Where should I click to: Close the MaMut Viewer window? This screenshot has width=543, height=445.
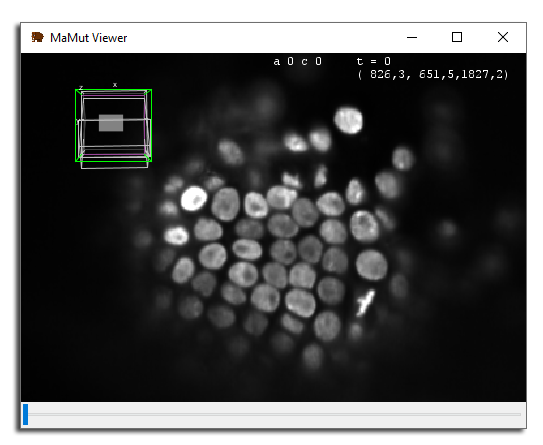(503, 37)
